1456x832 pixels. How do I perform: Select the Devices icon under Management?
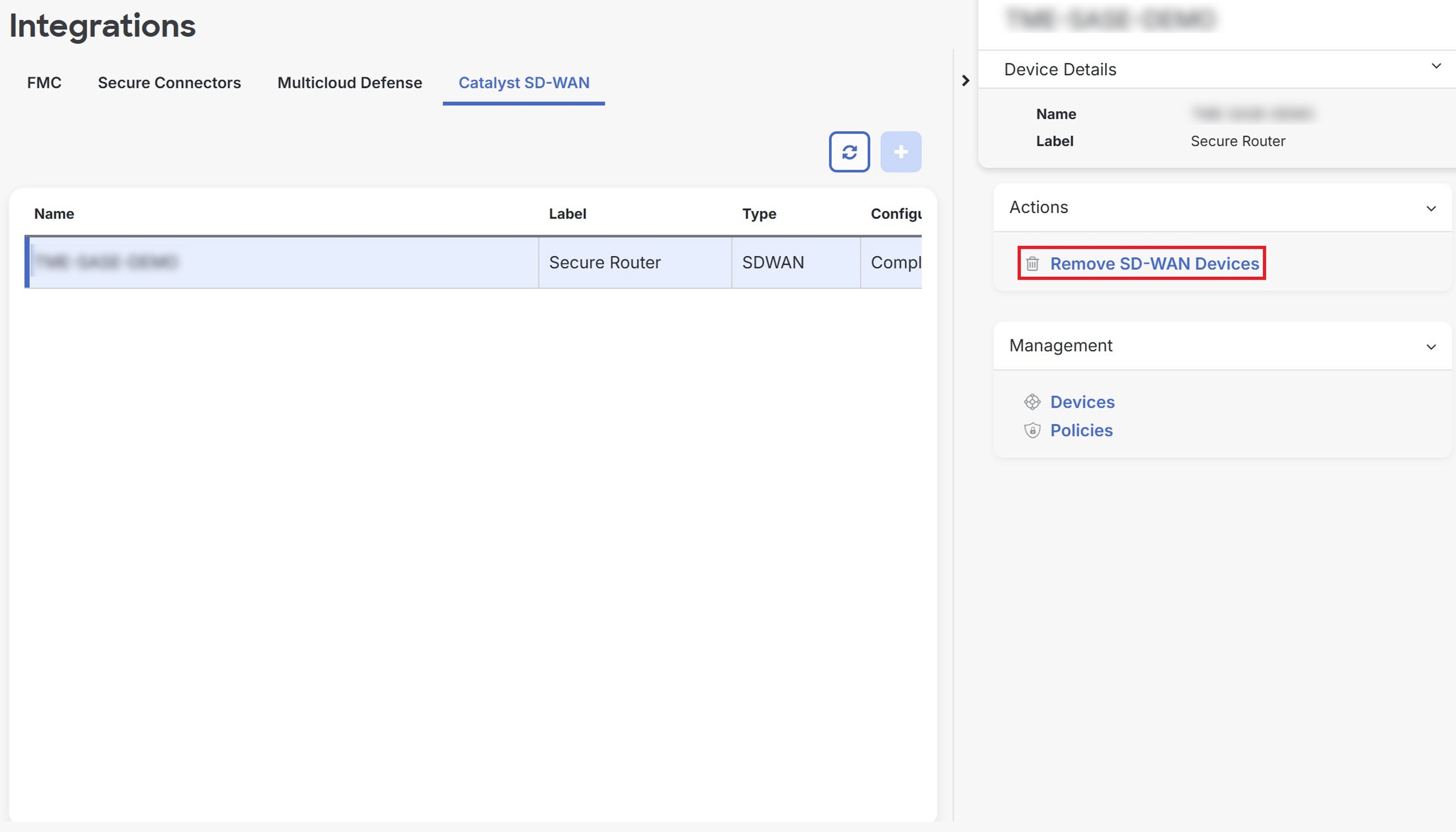click(1033, 402)
